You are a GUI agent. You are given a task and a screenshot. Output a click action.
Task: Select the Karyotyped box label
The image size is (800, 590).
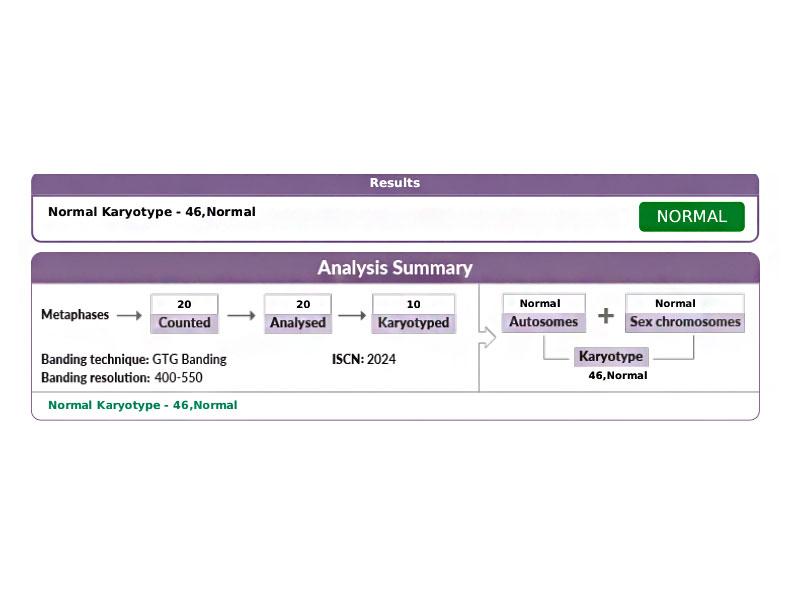pos(413,323)
